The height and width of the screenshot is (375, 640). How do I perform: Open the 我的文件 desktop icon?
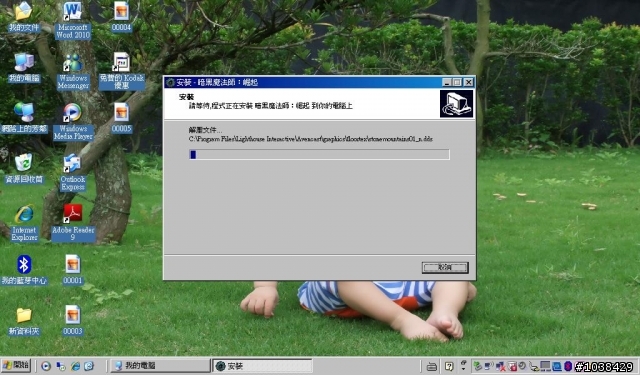click(x=24, y=16)
